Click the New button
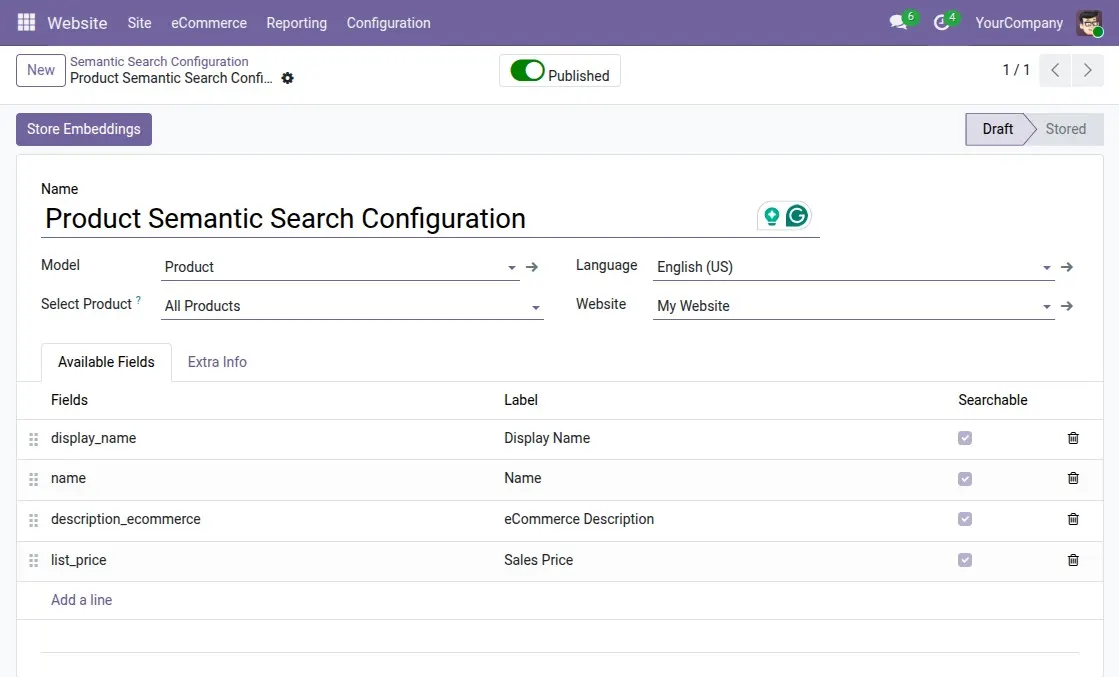The height and width of the screenshot is (677, 1119). (41, 70)
